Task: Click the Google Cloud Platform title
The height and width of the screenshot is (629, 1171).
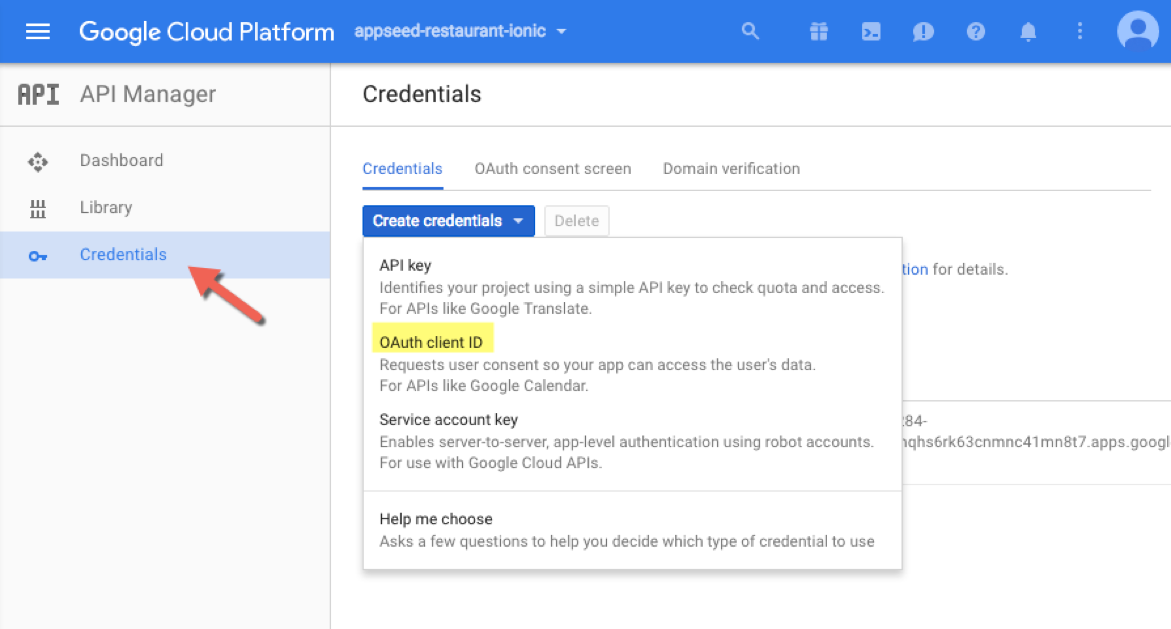Action: (x=207, y=31)
